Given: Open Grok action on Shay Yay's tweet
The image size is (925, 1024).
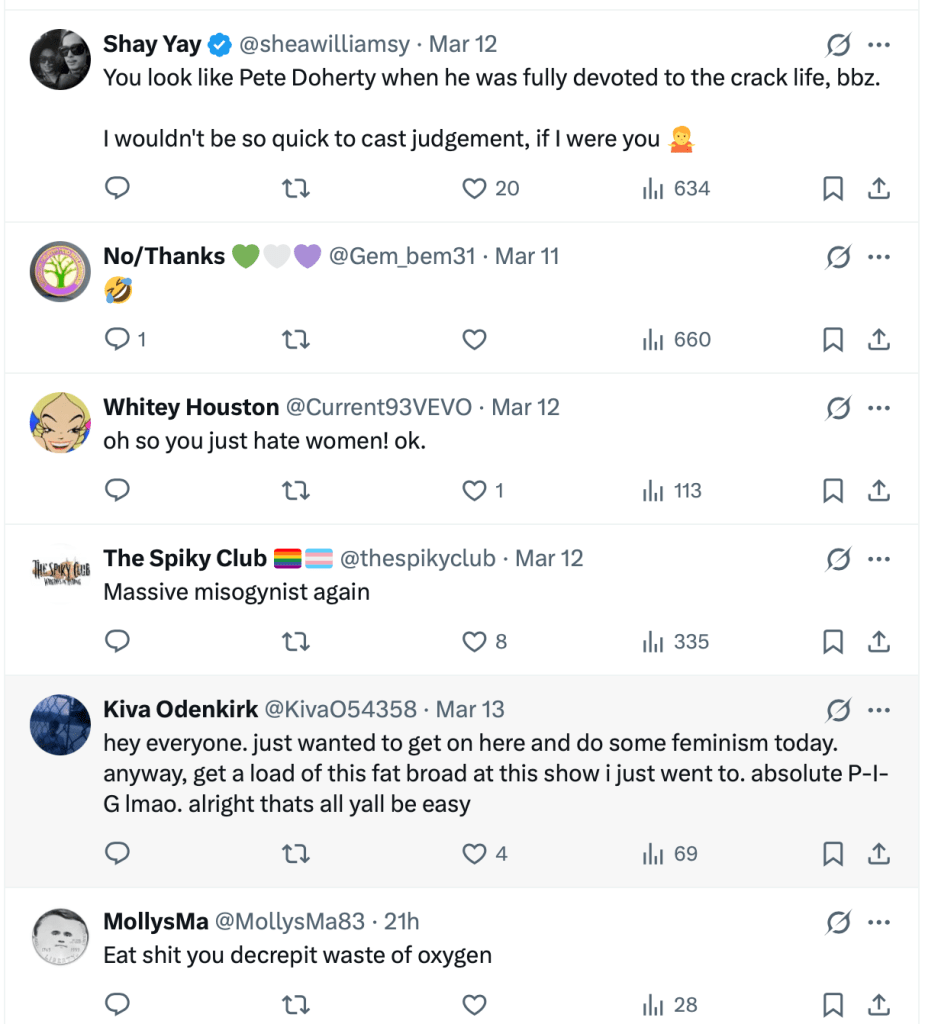Looking at the screenshot, I should point(838,45).
